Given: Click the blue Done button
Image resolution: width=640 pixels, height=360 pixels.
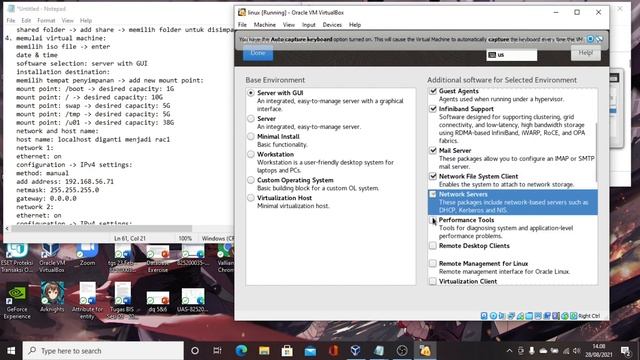Looking at the screenshot, I should click(x=258, y=53).
